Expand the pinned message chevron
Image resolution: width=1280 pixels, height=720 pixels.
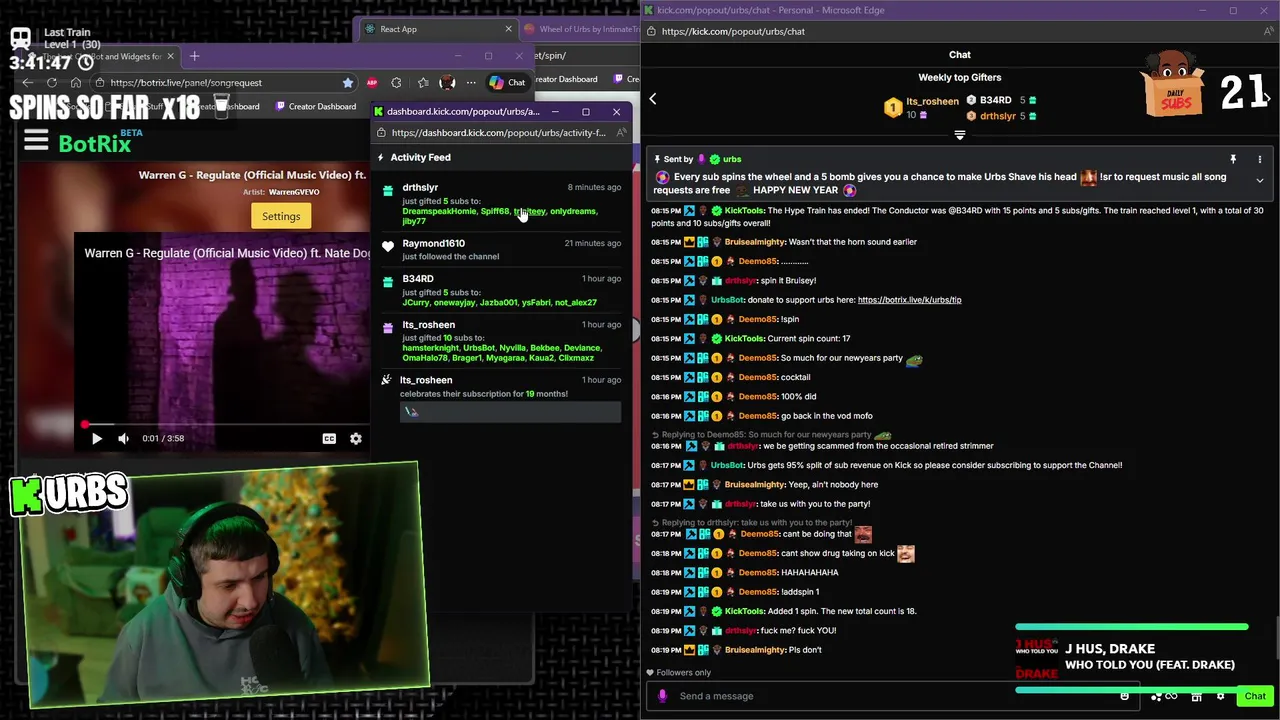point(1259,181)
